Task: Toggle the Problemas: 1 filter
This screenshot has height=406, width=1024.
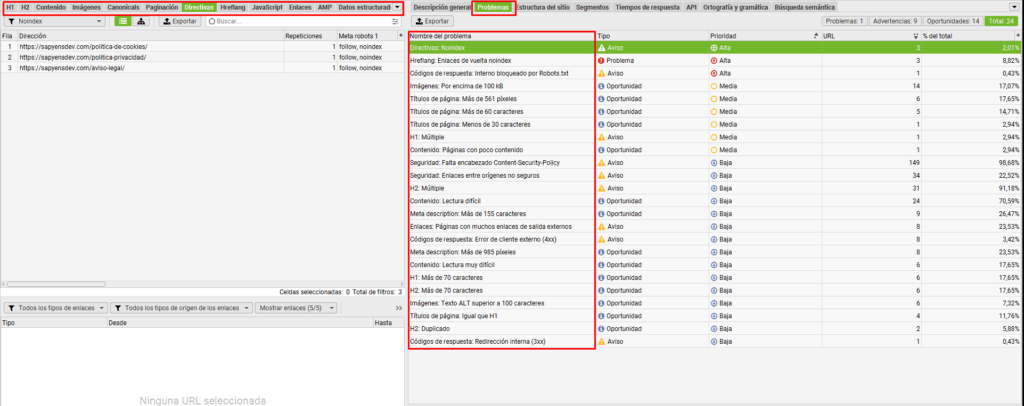Action: tap(844, 22)
